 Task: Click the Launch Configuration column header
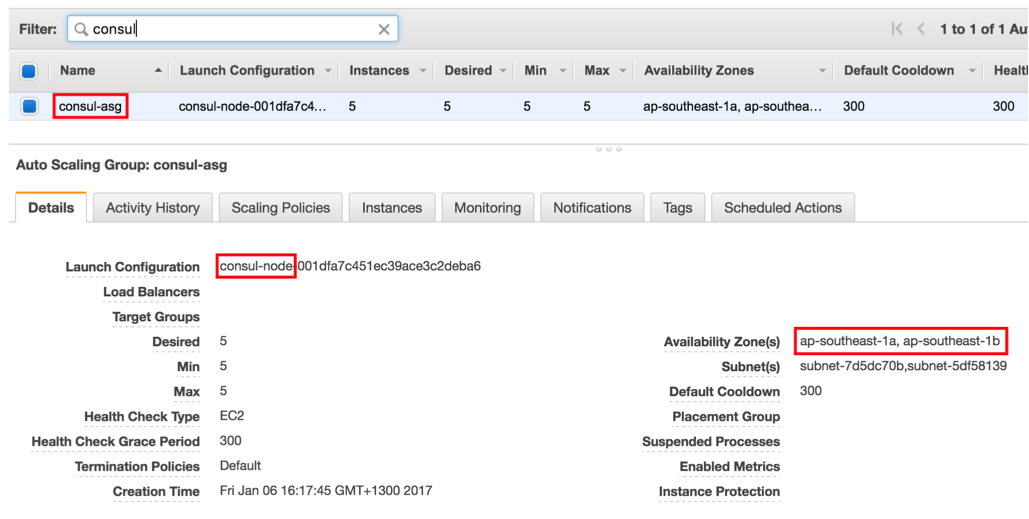coord(247,70)
